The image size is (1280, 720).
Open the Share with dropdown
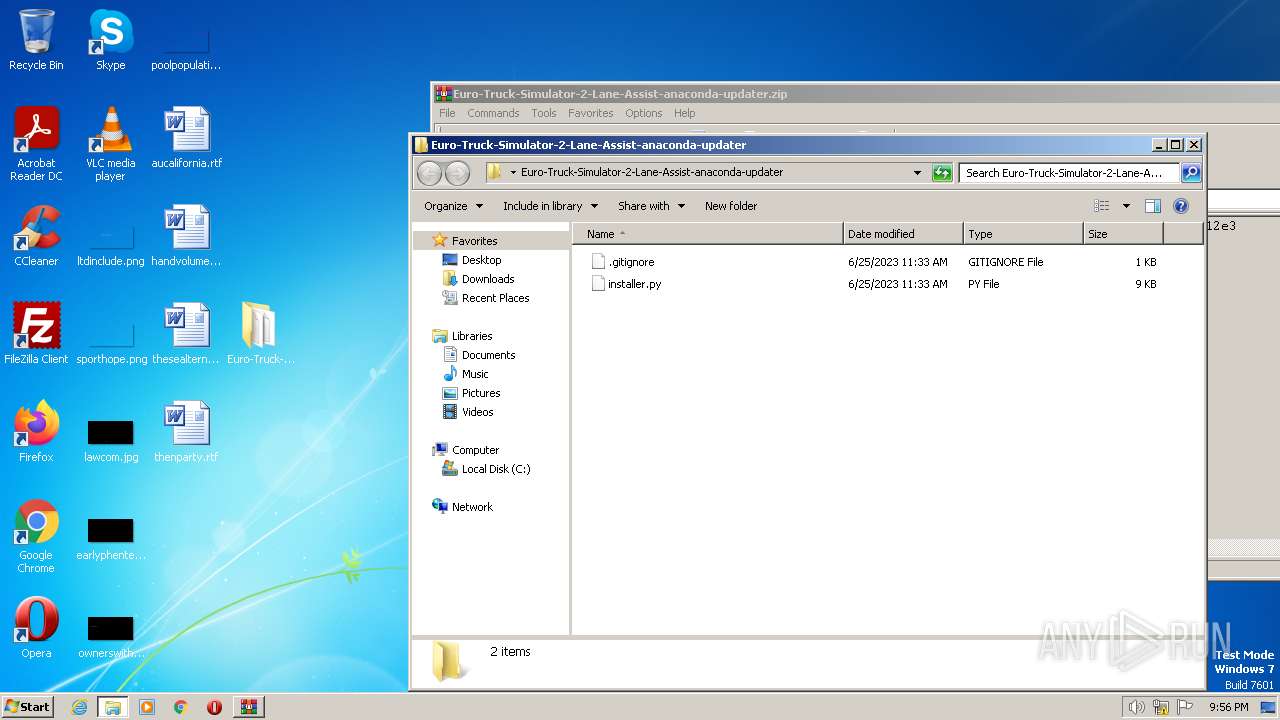click(x=651, y=206)
